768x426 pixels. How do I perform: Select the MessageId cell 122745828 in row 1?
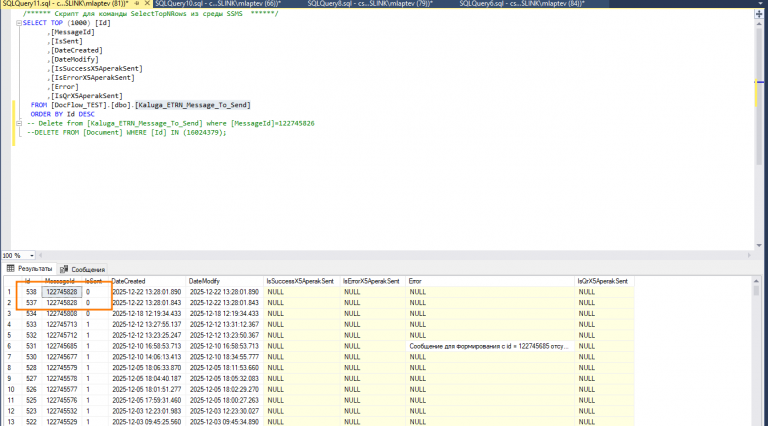point(62,292)
